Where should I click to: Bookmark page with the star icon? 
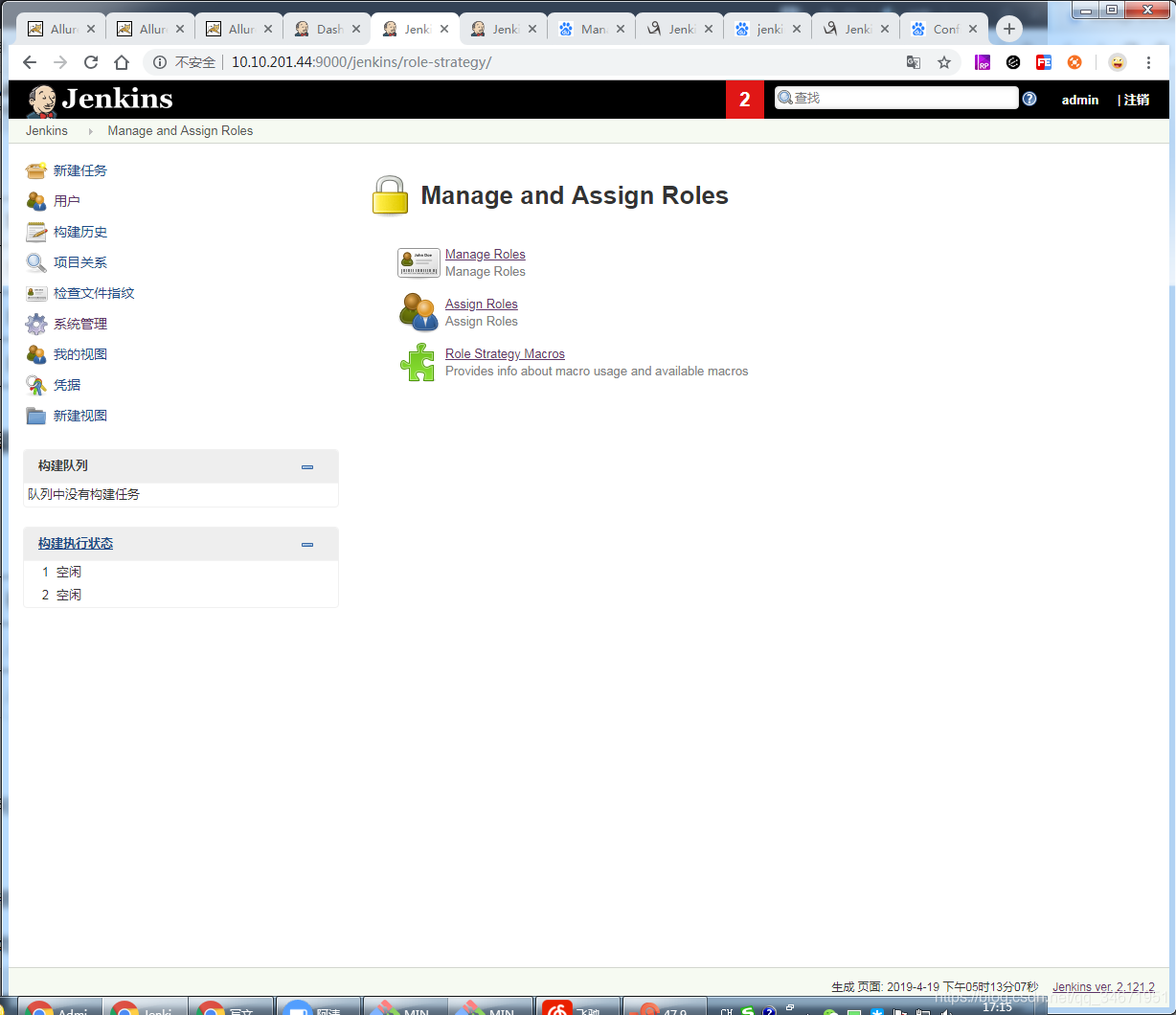click(944, 62)
